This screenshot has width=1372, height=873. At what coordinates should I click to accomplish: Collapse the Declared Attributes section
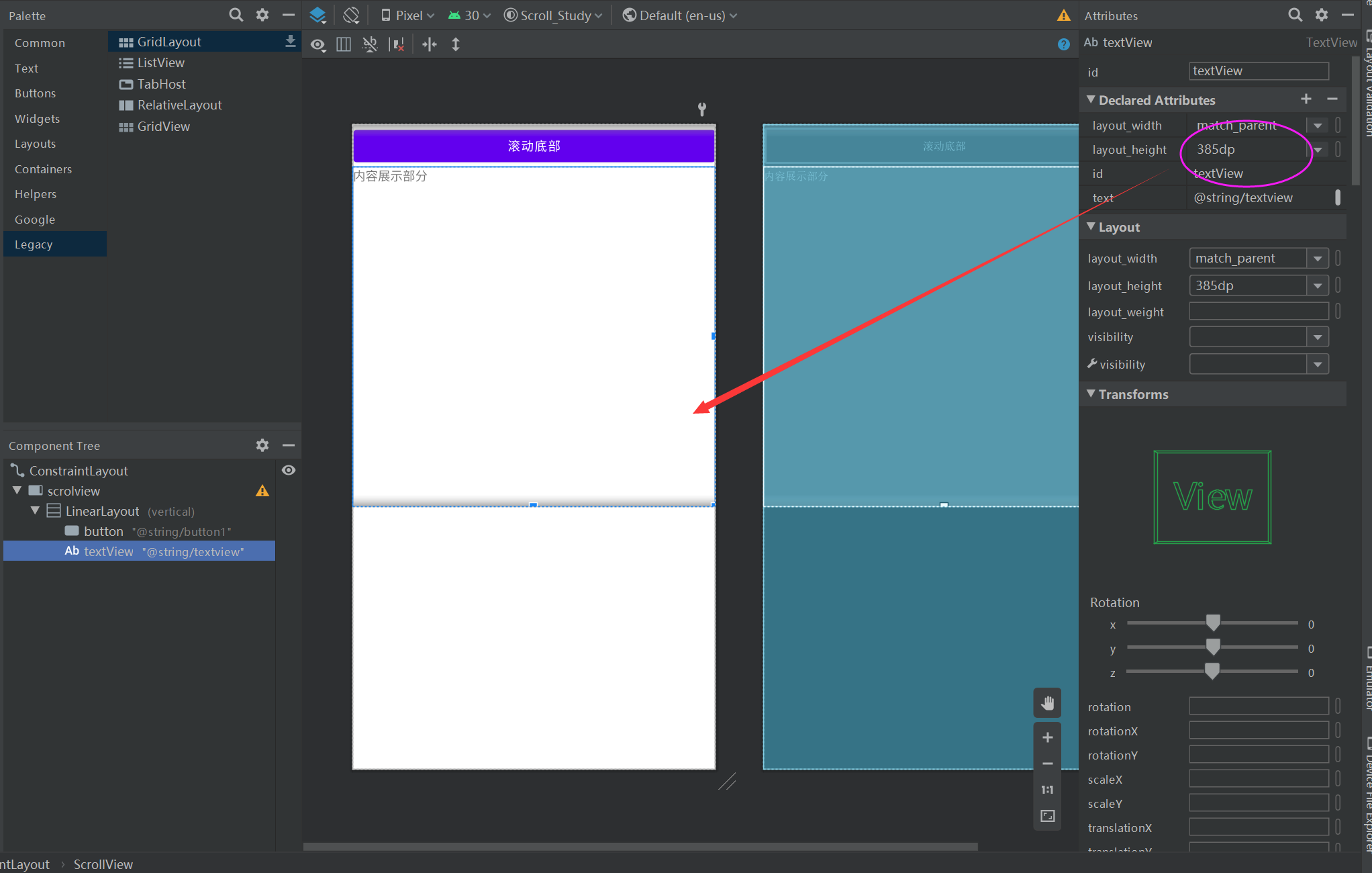coord(1091,100)
